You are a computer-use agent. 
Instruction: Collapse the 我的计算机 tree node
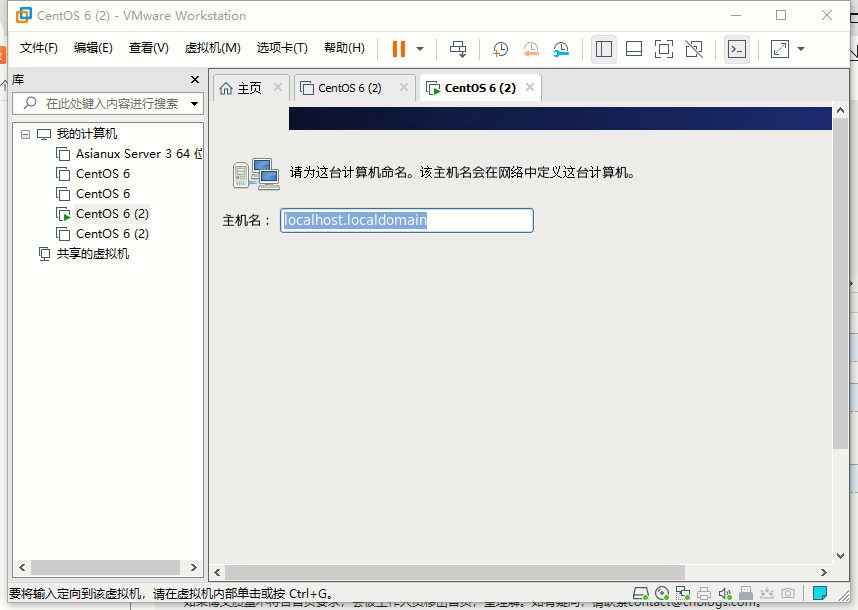[x=25, y=134]
